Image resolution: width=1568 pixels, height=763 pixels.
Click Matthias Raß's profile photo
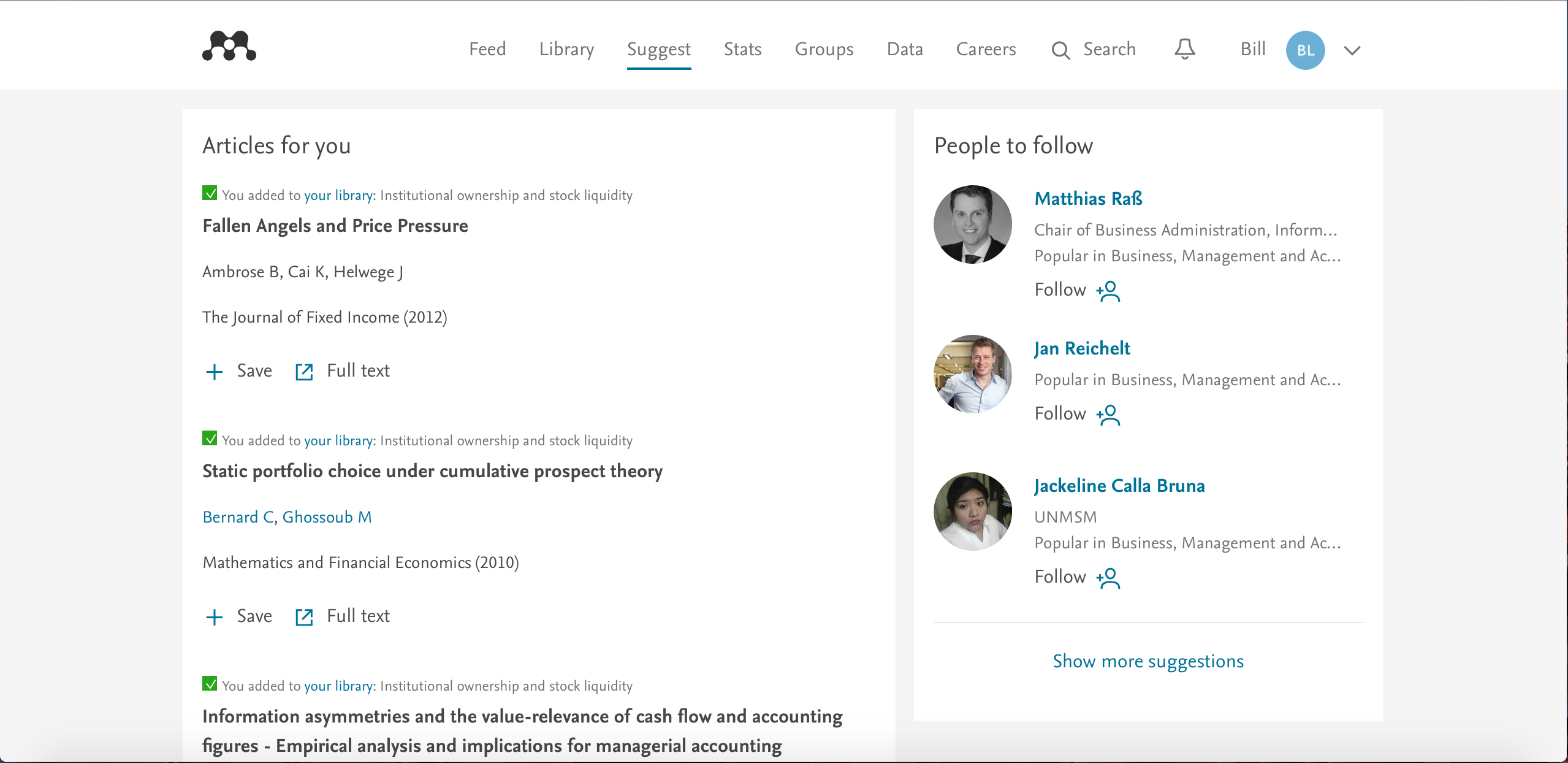(x=972, y=224)
